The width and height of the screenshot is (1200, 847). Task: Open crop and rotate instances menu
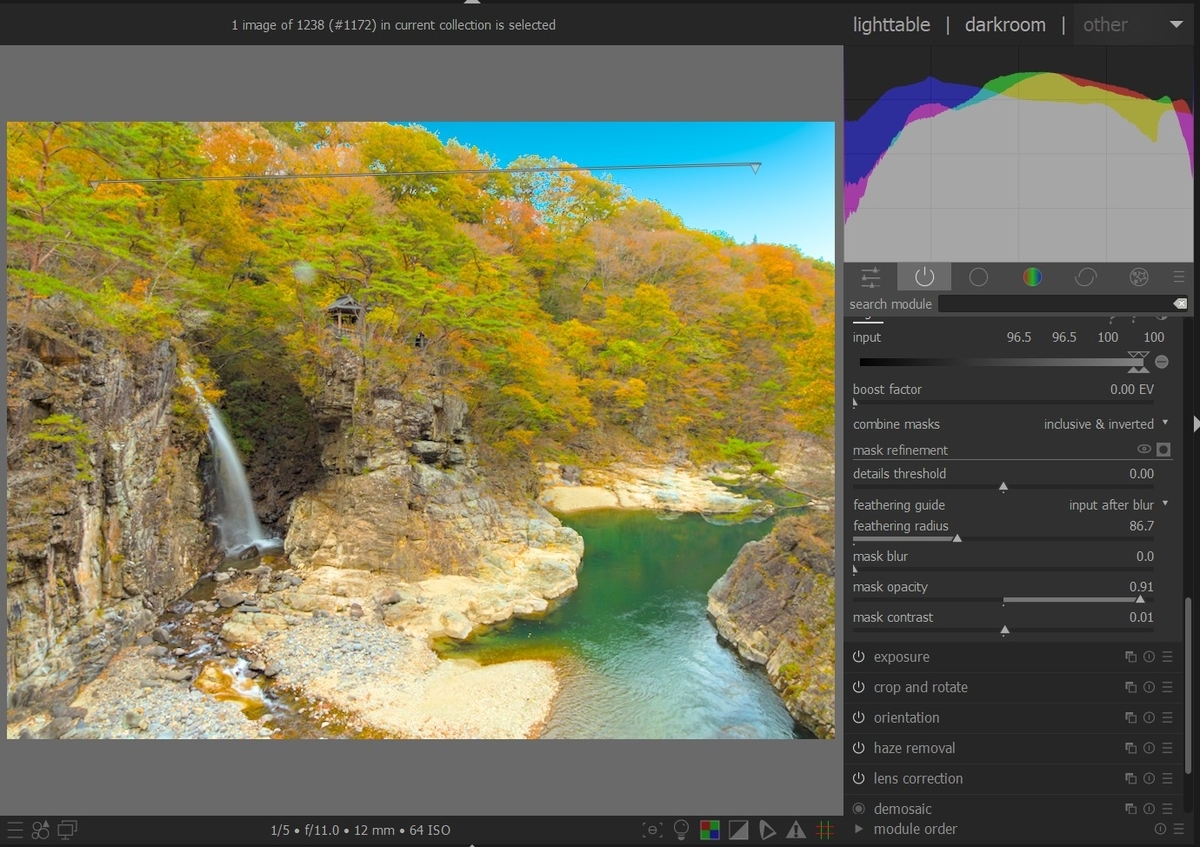point(1131,687)
